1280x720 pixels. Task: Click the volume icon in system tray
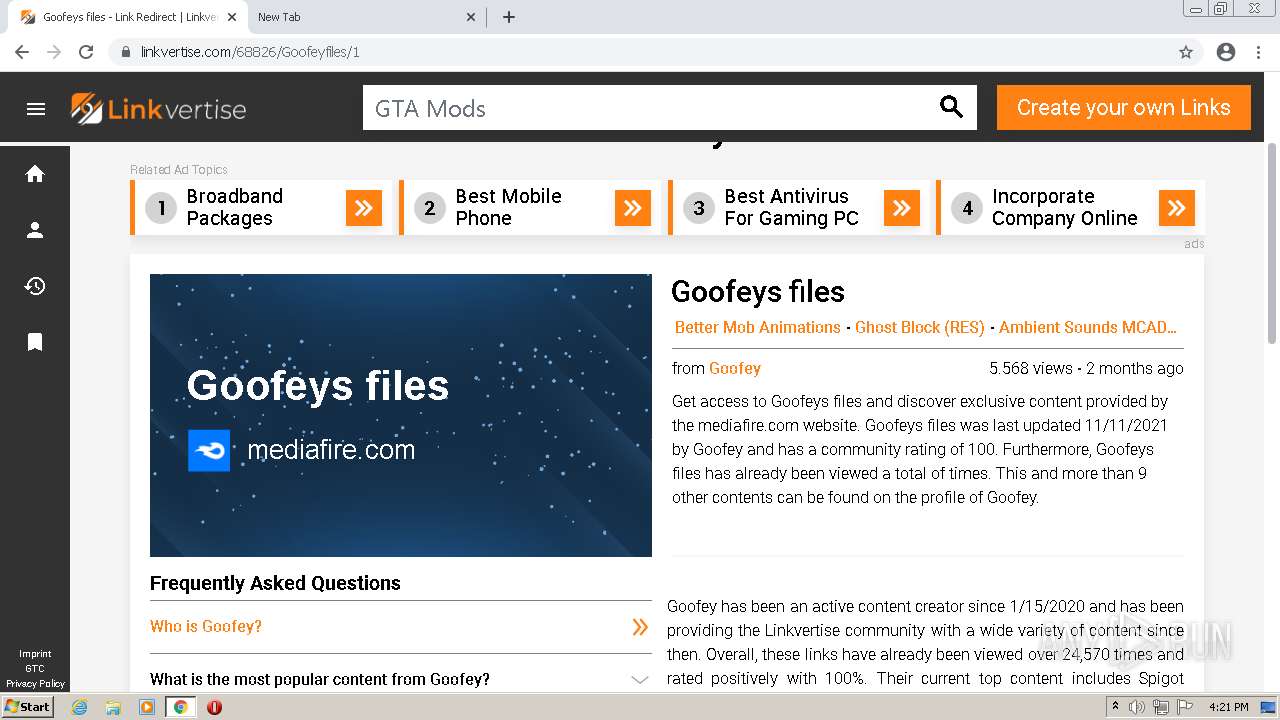point(1137,707)
